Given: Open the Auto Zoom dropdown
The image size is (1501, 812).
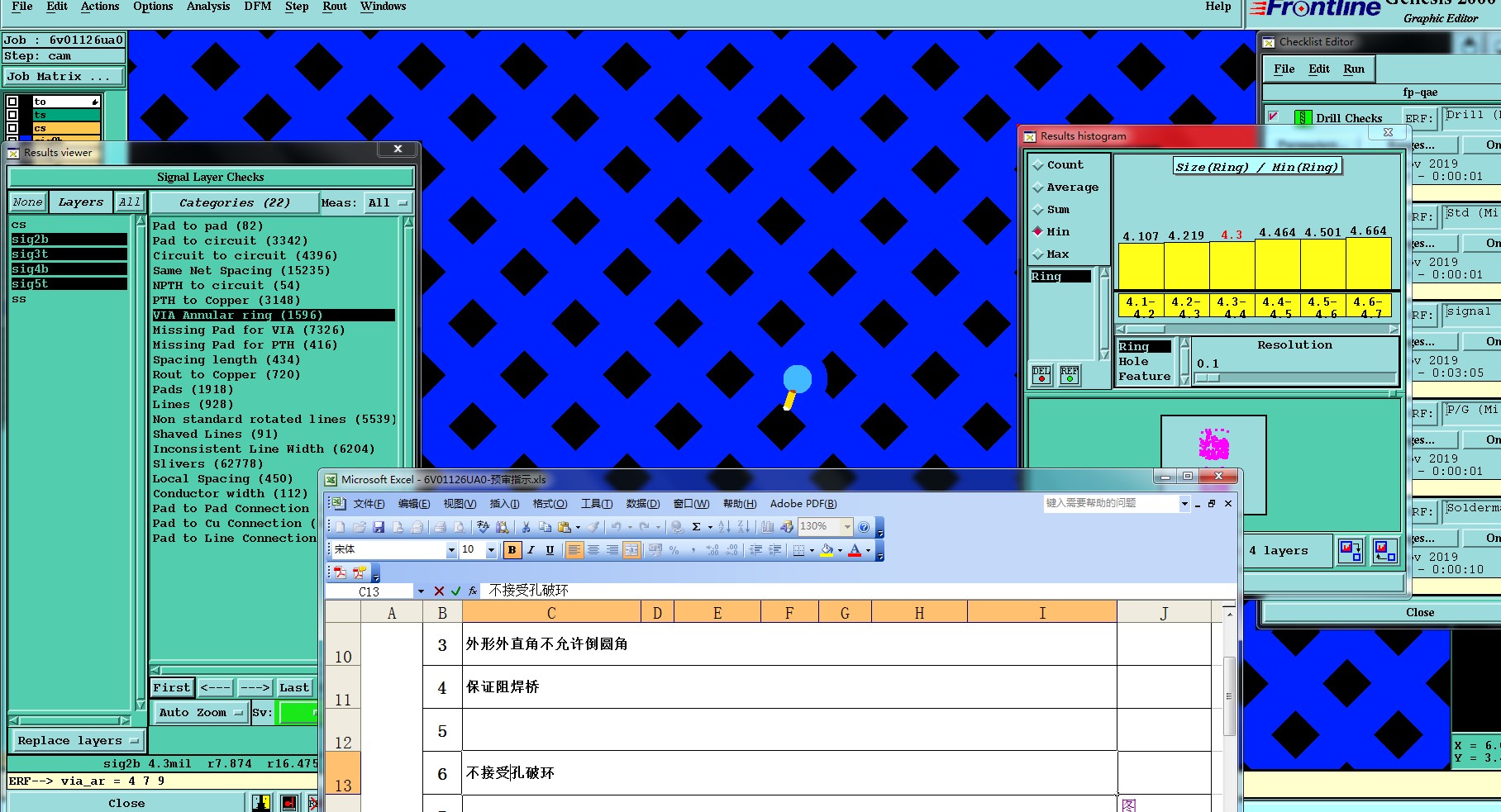Looking at the screenshot, I should (201, 712).
